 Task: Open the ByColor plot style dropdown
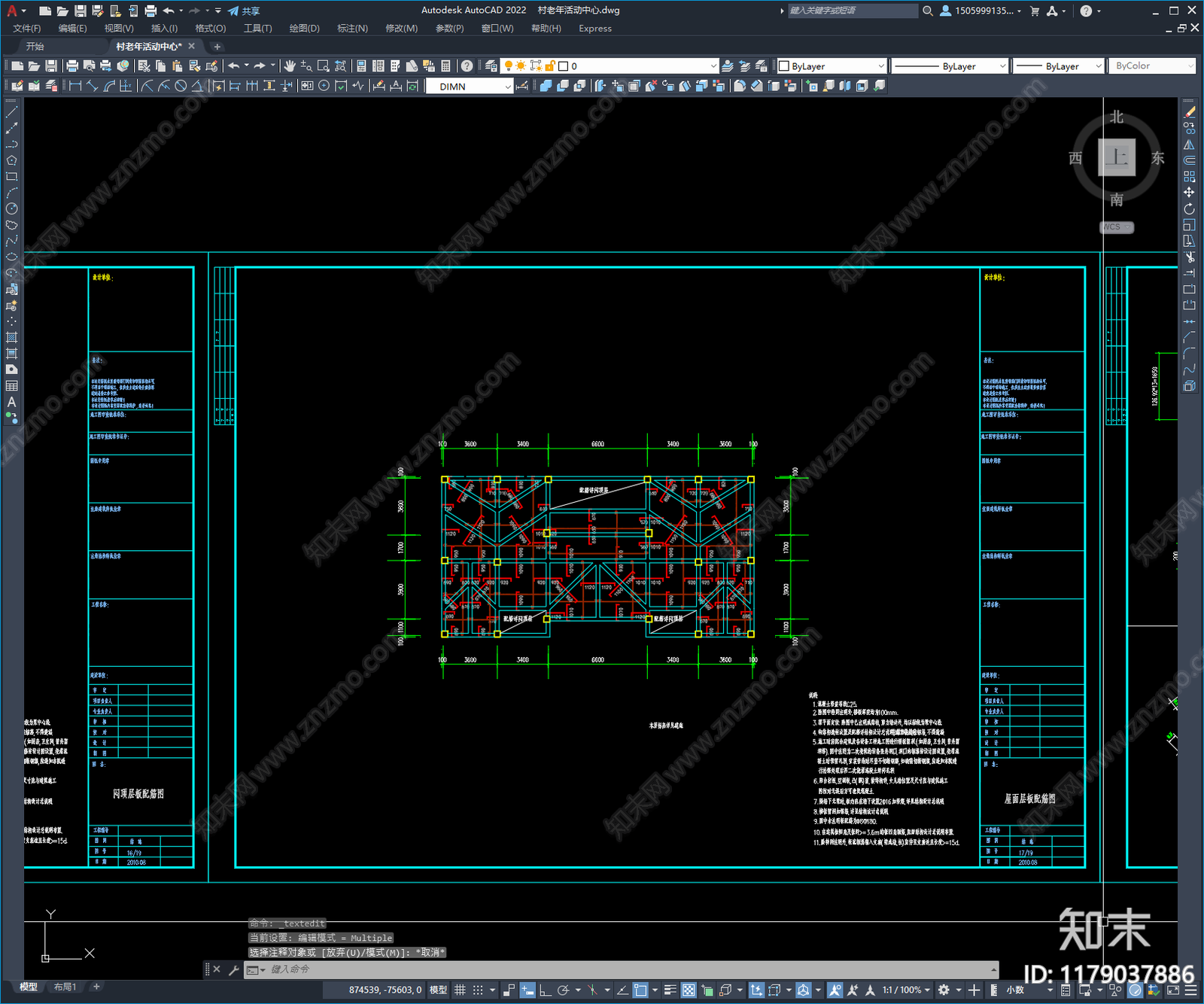coord(1151,66)
